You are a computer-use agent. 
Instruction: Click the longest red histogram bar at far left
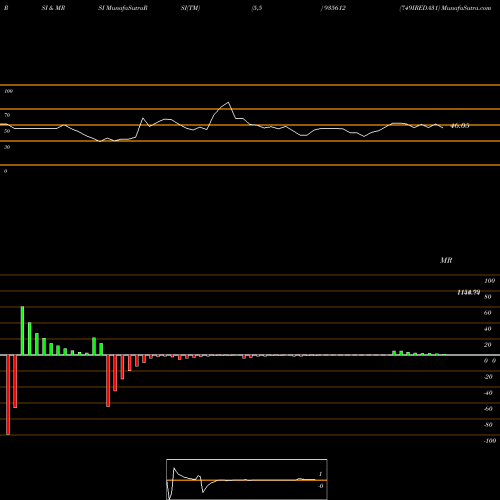[8, 395]
